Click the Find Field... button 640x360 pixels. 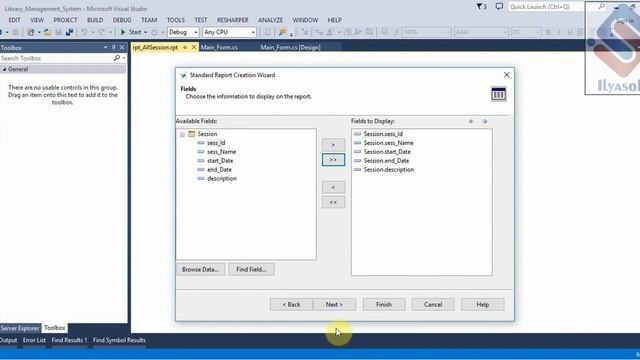click(251, 269)
